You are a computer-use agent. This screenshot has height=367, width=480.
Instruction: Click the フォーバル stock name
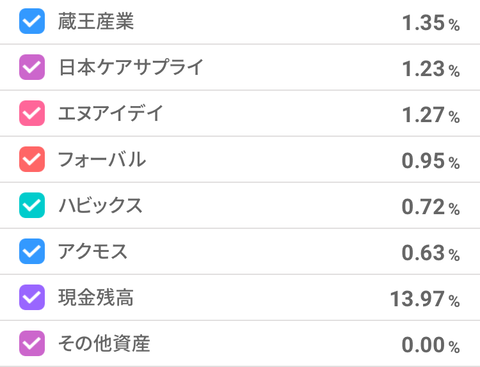[102, 159]
